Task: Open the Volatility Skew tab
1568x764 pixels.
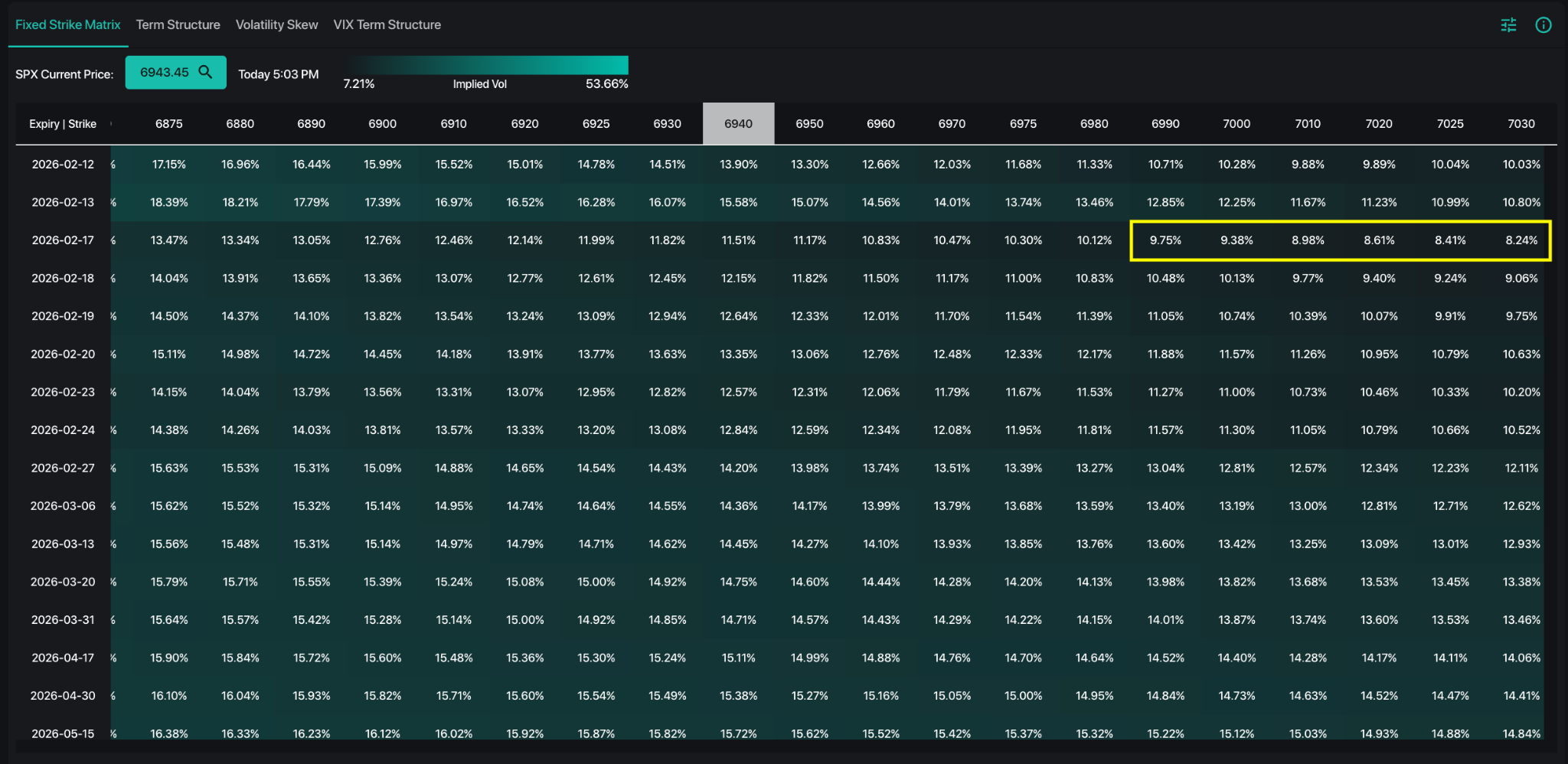Action: coord(276,24)
